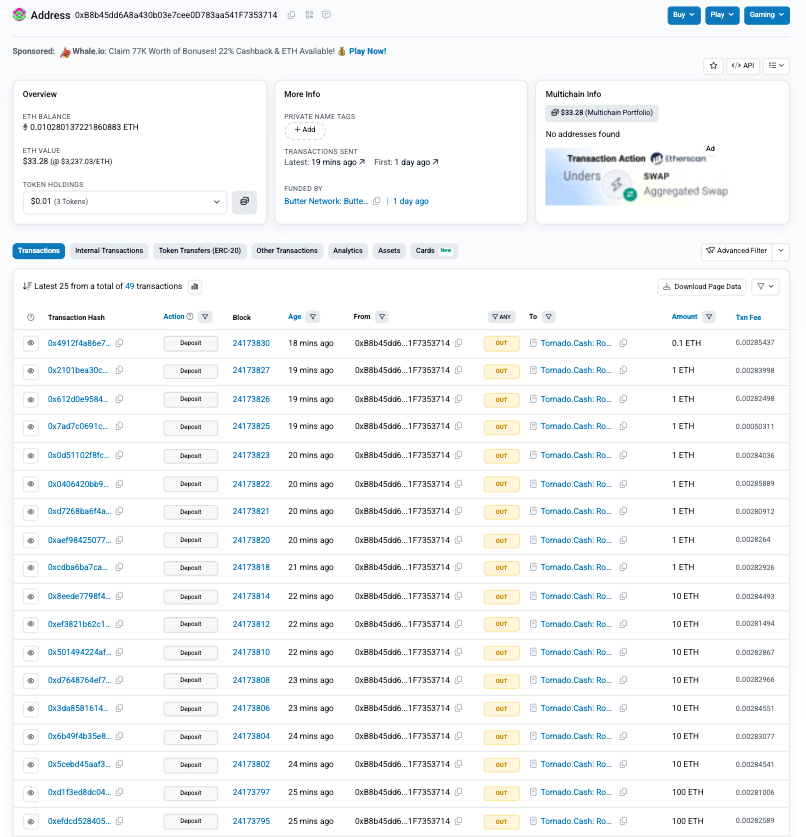Copy the Butter Network funder address

(377, 201)
